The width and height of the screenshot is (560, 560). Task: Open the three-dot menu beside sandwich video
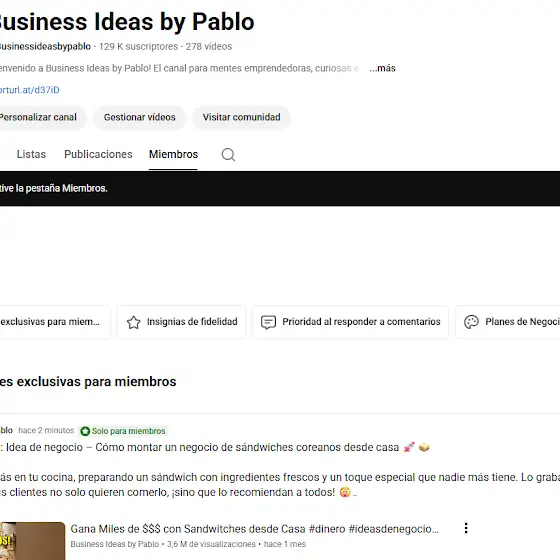[466, 528]
